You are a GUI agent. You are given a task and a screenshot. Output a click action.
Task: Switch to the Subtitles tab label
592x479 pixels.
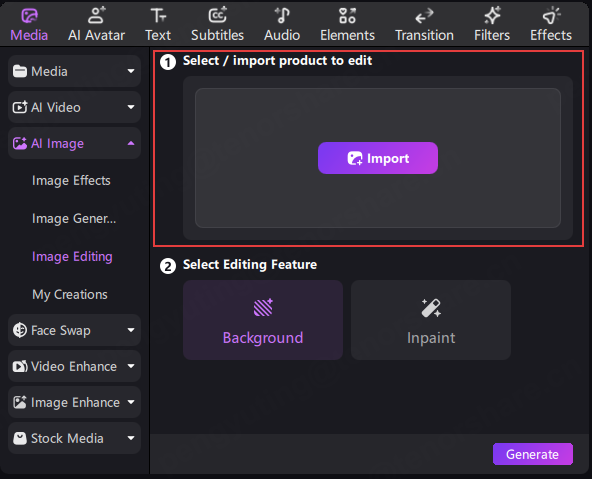[x=217, y=35]
